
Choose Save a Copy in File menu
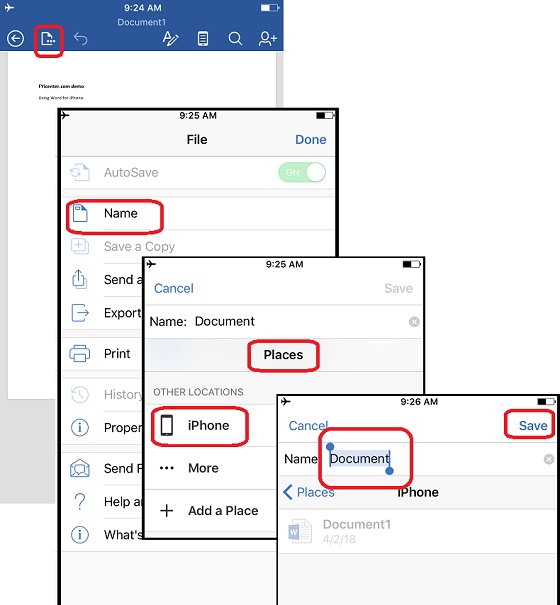coord(139,247)
